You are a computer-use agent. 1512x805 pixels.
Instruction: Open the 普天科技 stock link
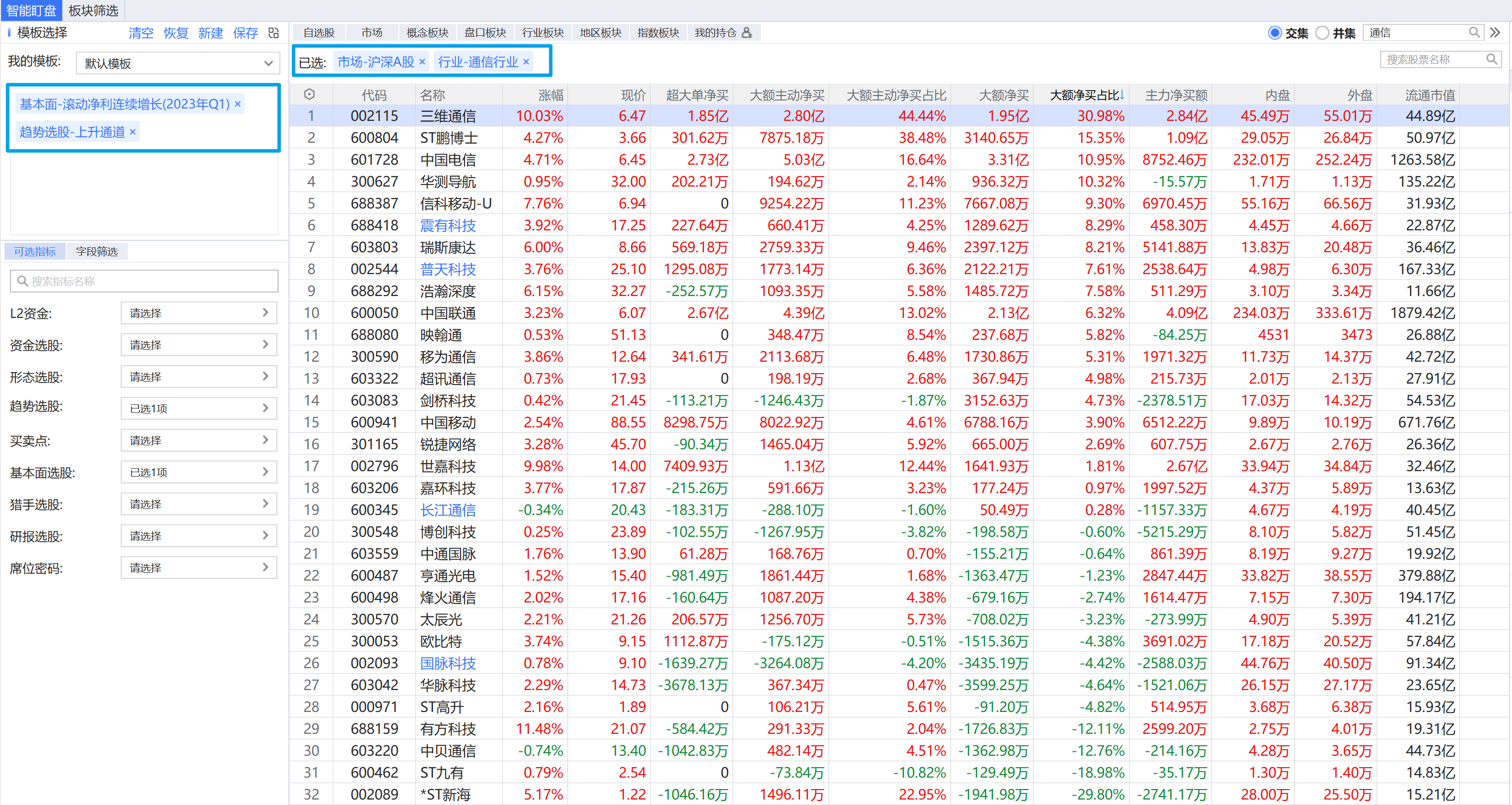pyautogui.click(x=448, y=269)
